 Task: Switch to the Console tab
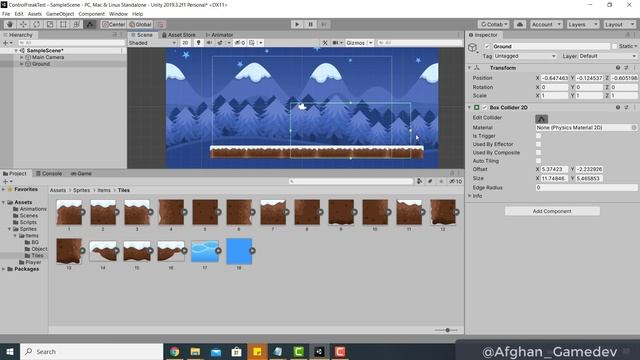(x=49, y=173)
